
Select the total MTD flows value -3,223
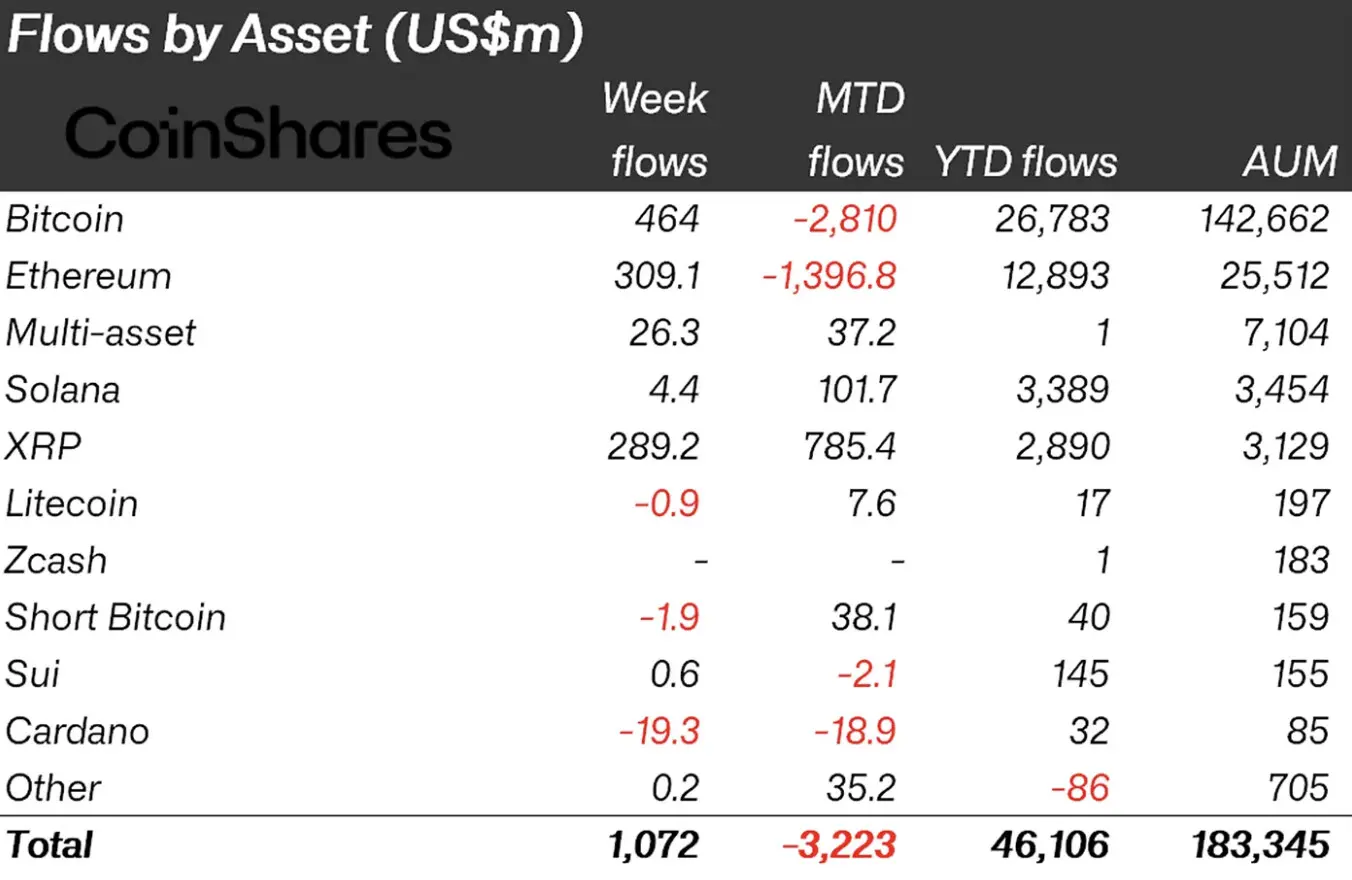(839, 846)
